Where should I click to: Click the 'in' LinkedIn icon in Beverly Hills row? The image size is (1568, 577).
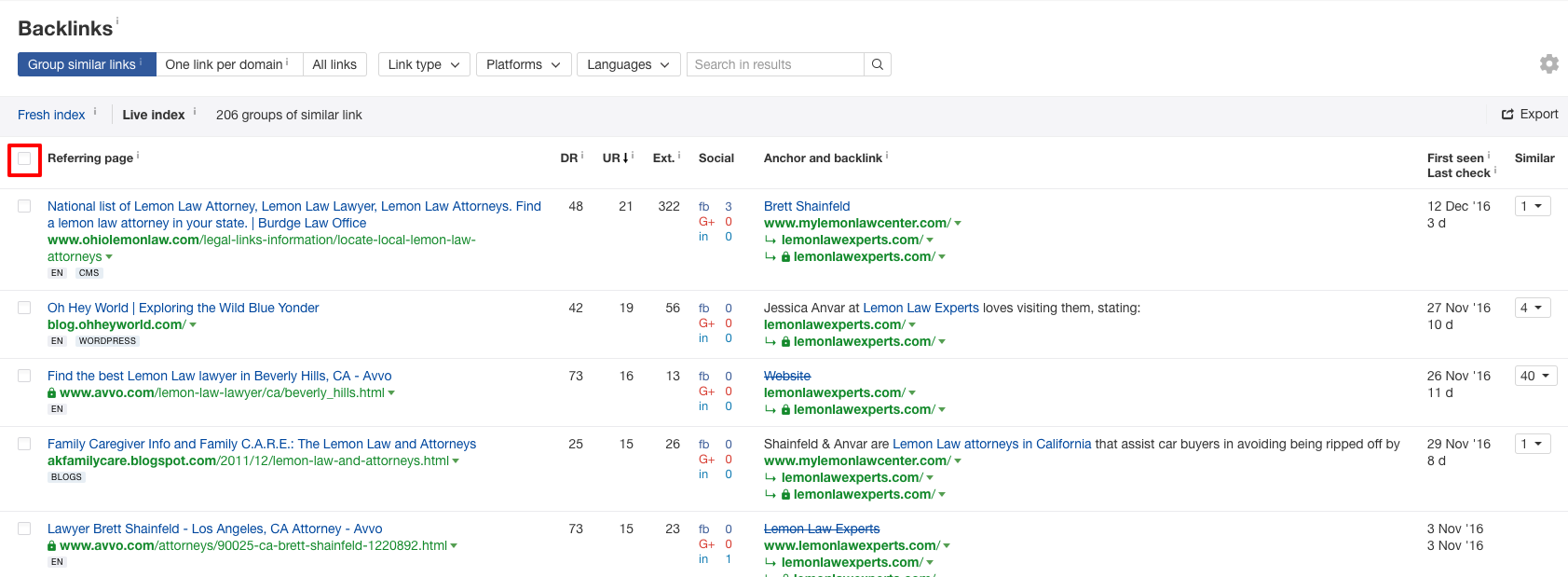[x=703, y=406]
